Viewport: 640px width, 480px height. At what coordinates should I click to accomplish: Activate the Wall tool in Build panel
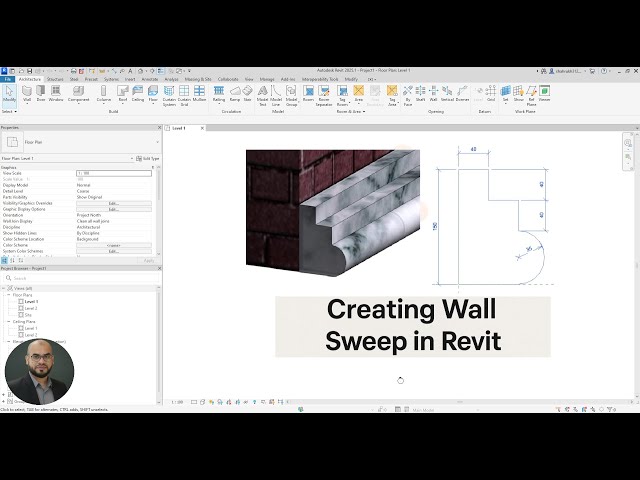click(27, 94)
